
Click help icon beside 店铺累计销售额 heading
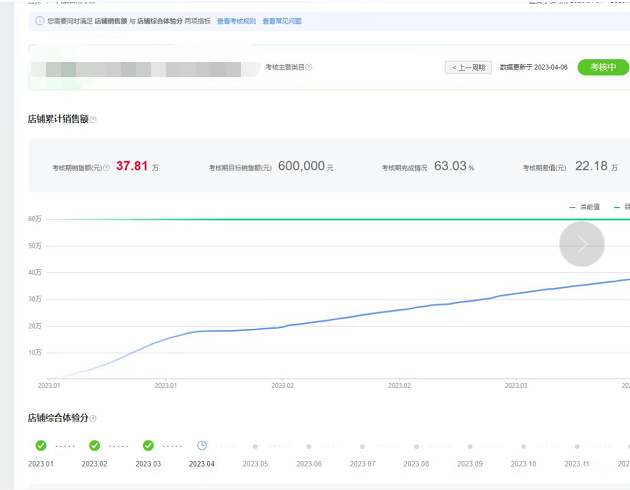point(93,120)
